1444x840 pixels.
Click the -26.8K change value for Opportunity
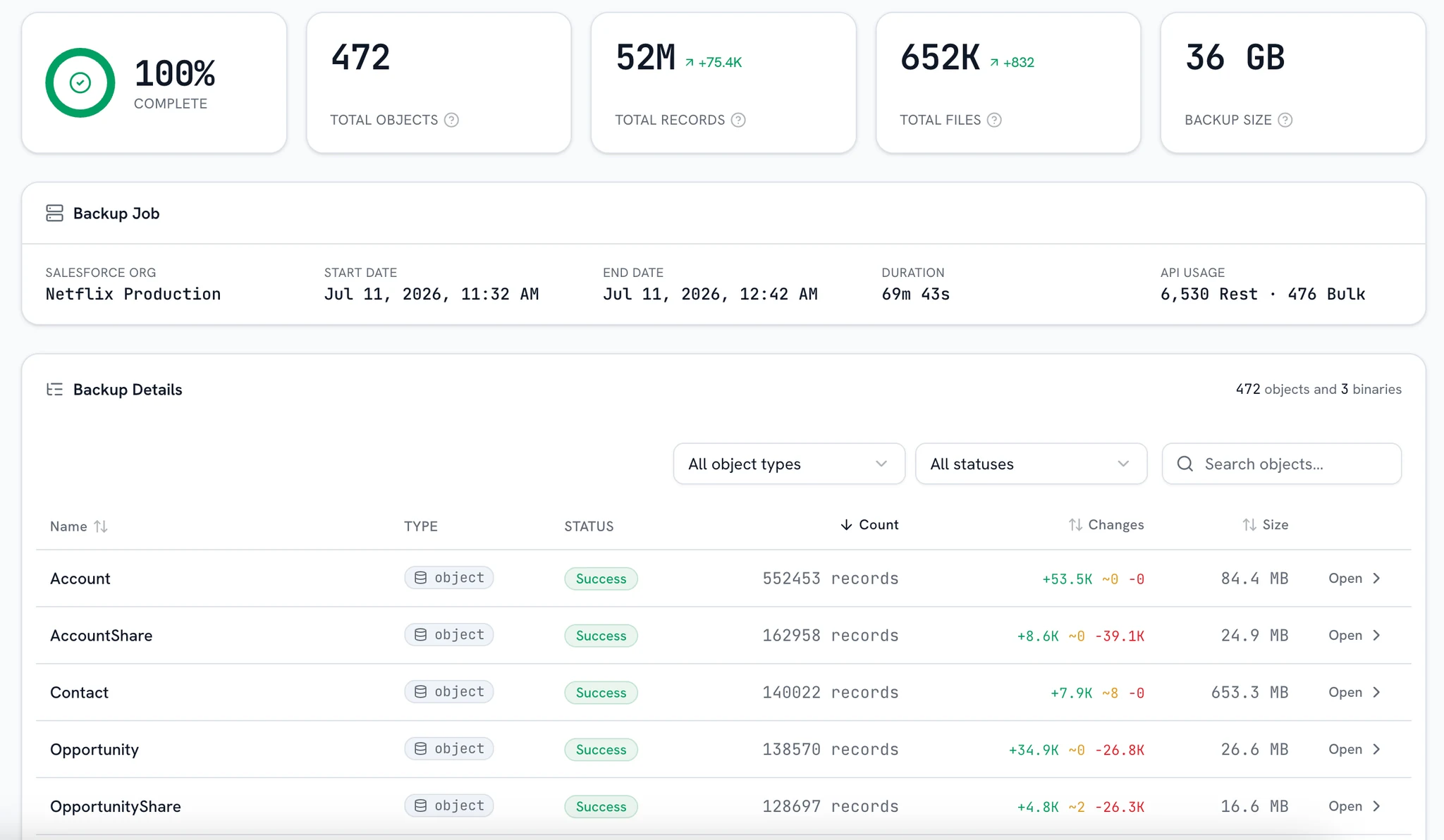[1120, 750]
